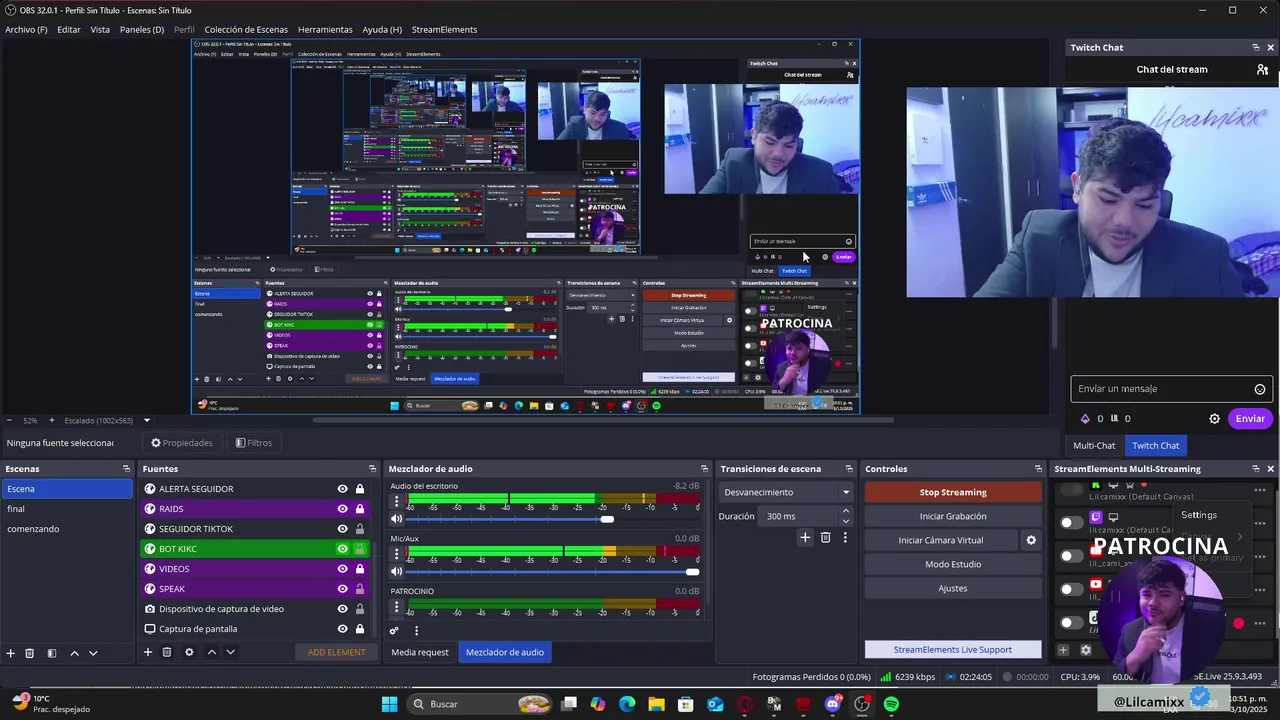The height and width of the screenshot is (720, 1280).
Task: Switch to Multi-Chat tab
Action: pos(1094,446)
